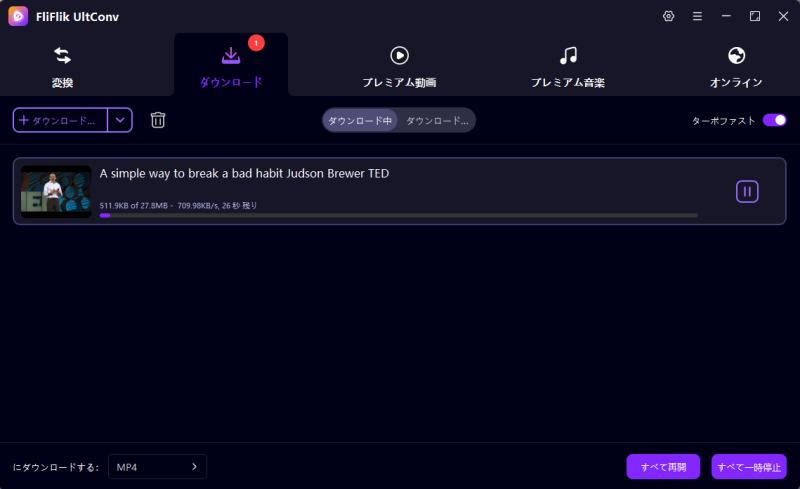800x489 pixels.
Task: Click the FliFlik UltConv app logo
Action: coord(18,16)
